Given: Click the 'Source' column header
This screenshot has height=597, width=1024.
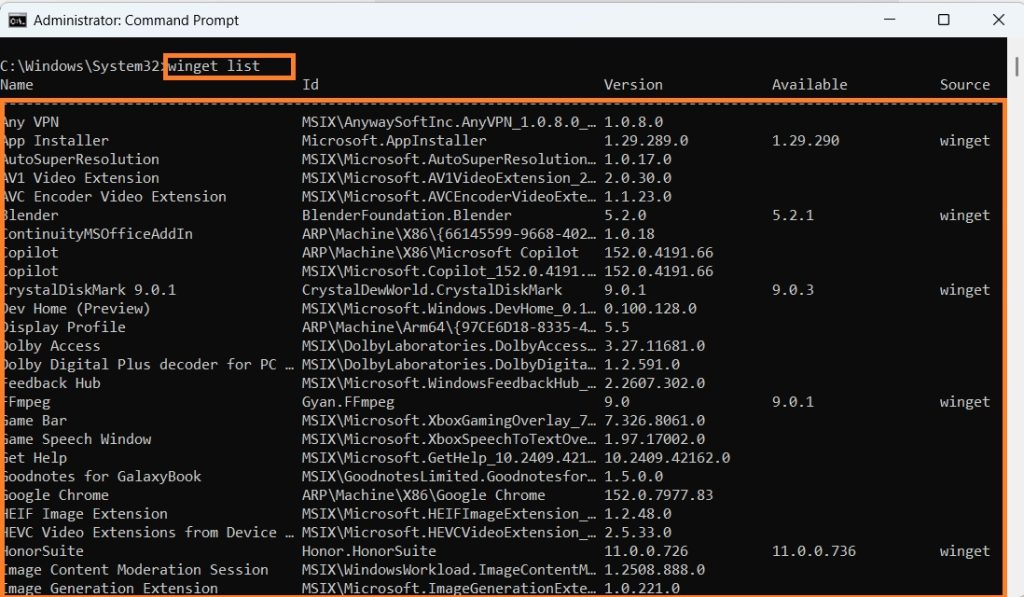Looking at the screenshot, I should coord(965,85).
